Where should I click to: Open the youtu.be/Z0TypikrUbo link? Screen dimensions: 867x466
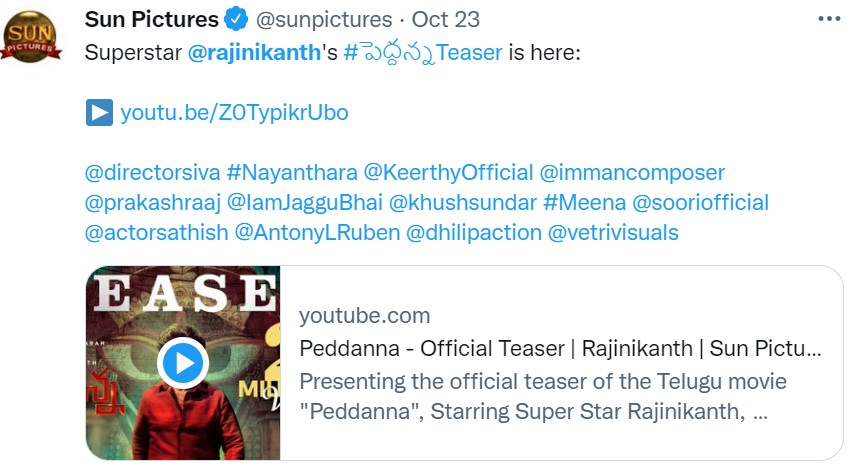[234, 112]
